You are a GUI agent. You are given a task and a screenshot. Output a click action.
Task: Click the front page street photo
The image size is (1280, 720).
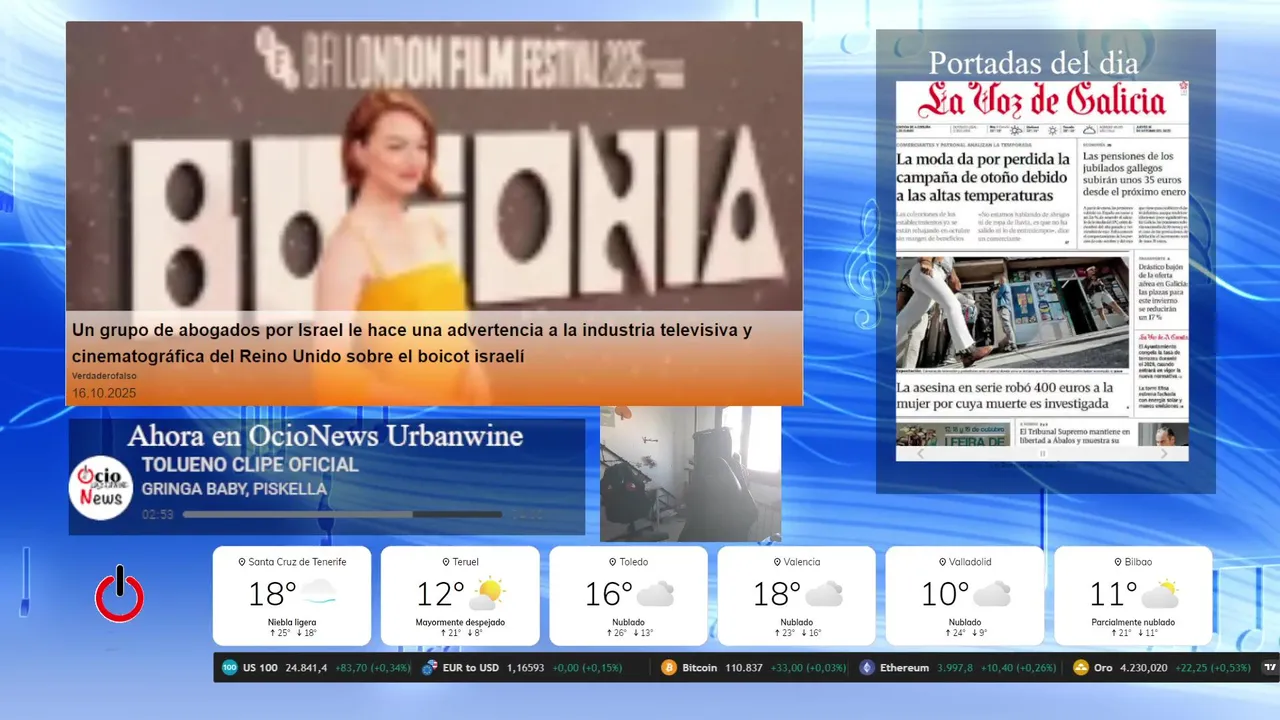(x=1013, y=312)
